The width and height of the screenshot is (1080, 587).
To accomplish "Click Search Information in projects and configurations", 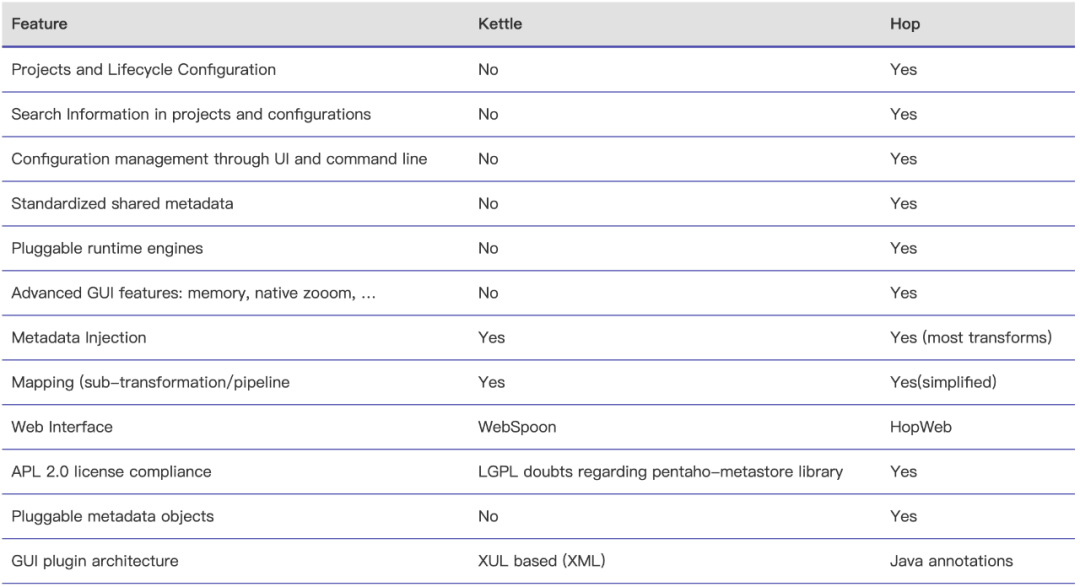I will [x=191, y=114].
